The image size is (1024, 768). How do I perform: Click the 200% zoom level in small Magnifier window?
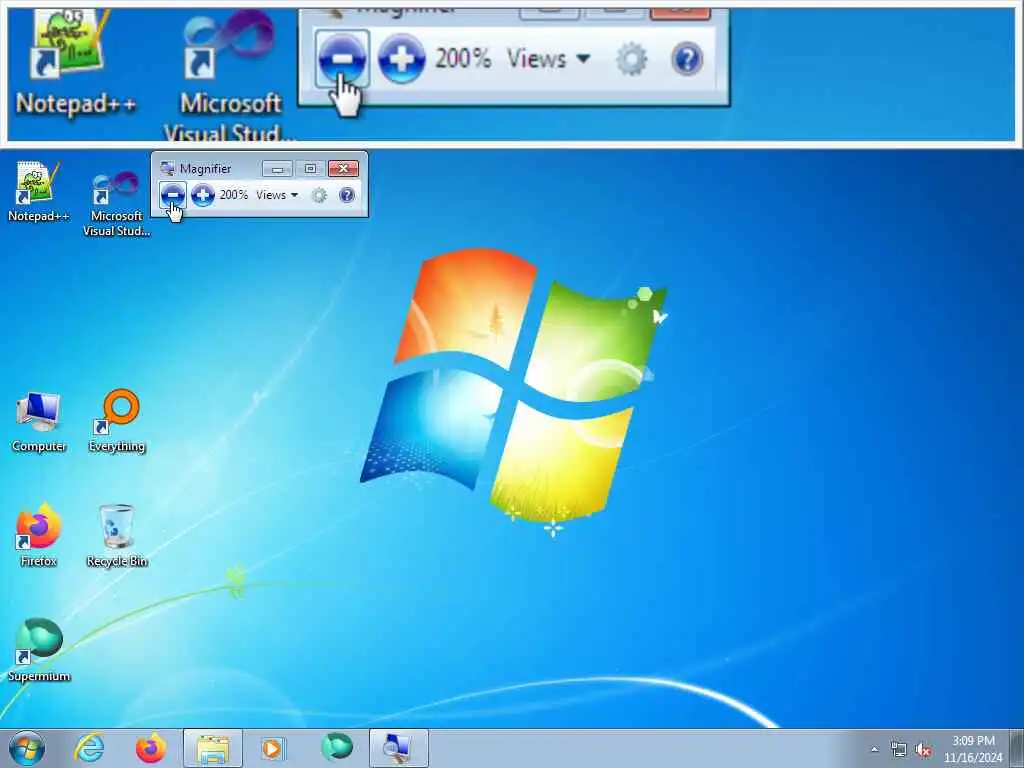click(x=233, y=195)
